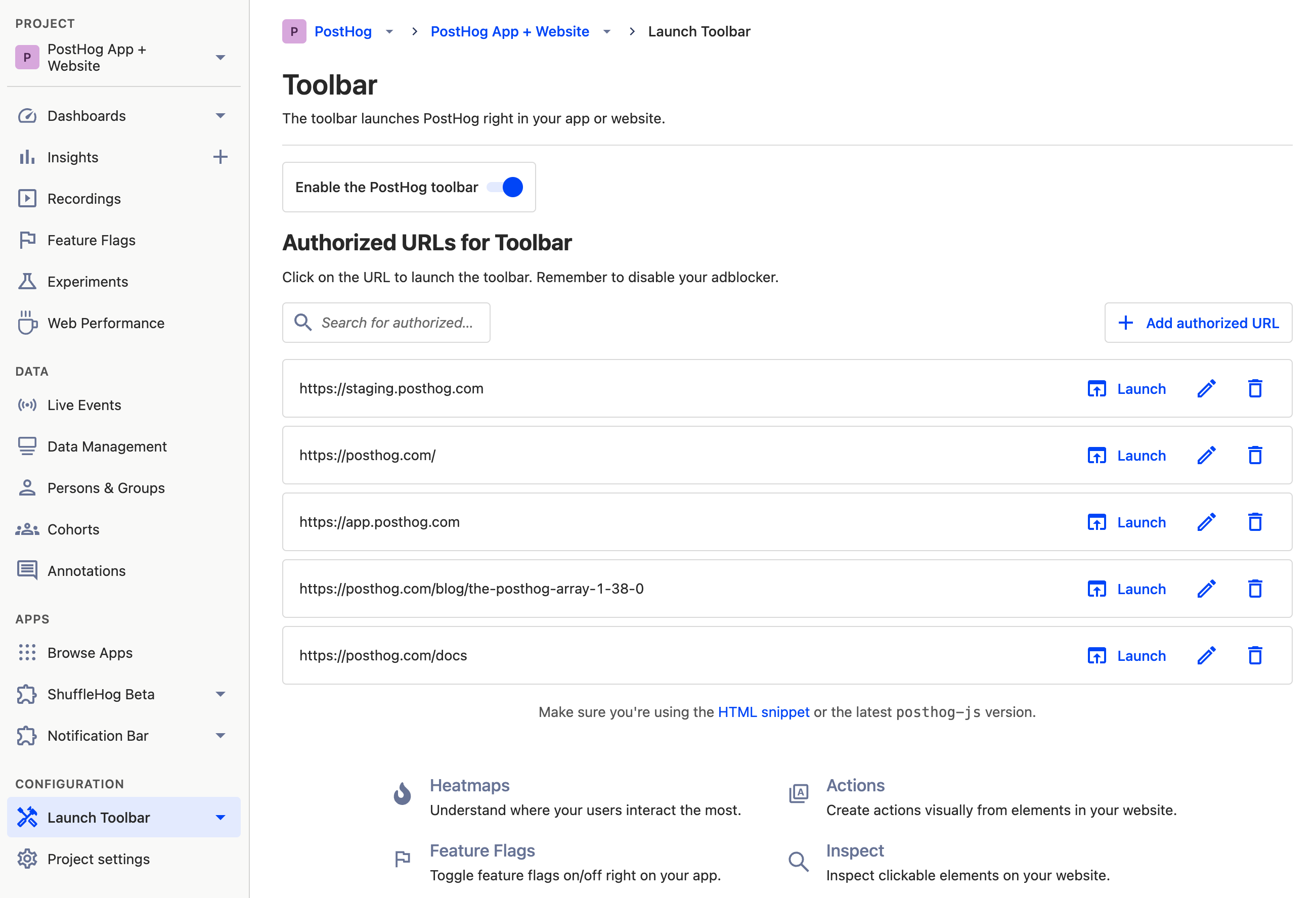
Task: Click the edit pencil next to https://app.posthog.com
Action: tap(1206, 521)
